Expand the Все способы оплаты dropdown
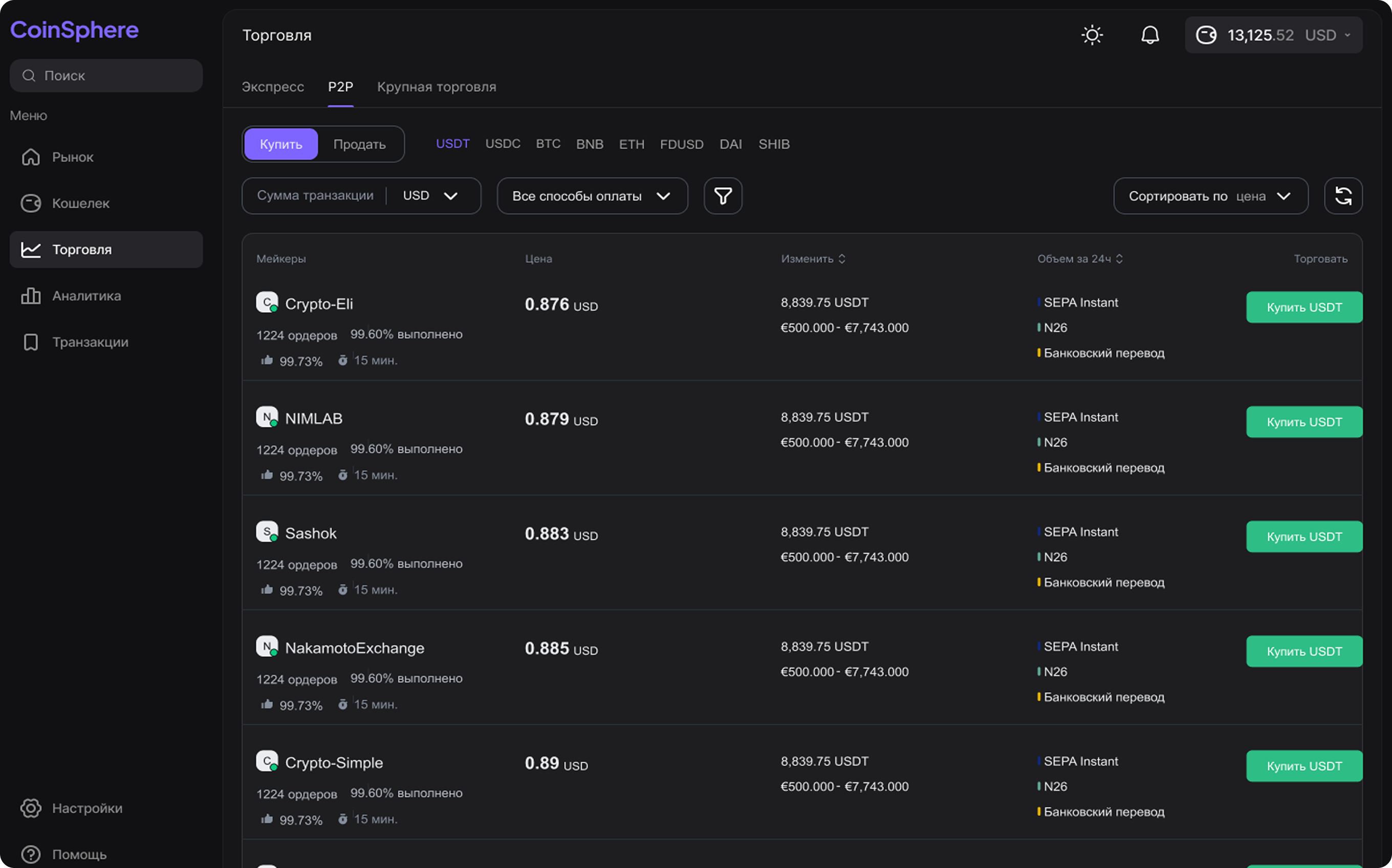Image resolution: width=1392 pixels, height=868 pixels. (592, 196)
